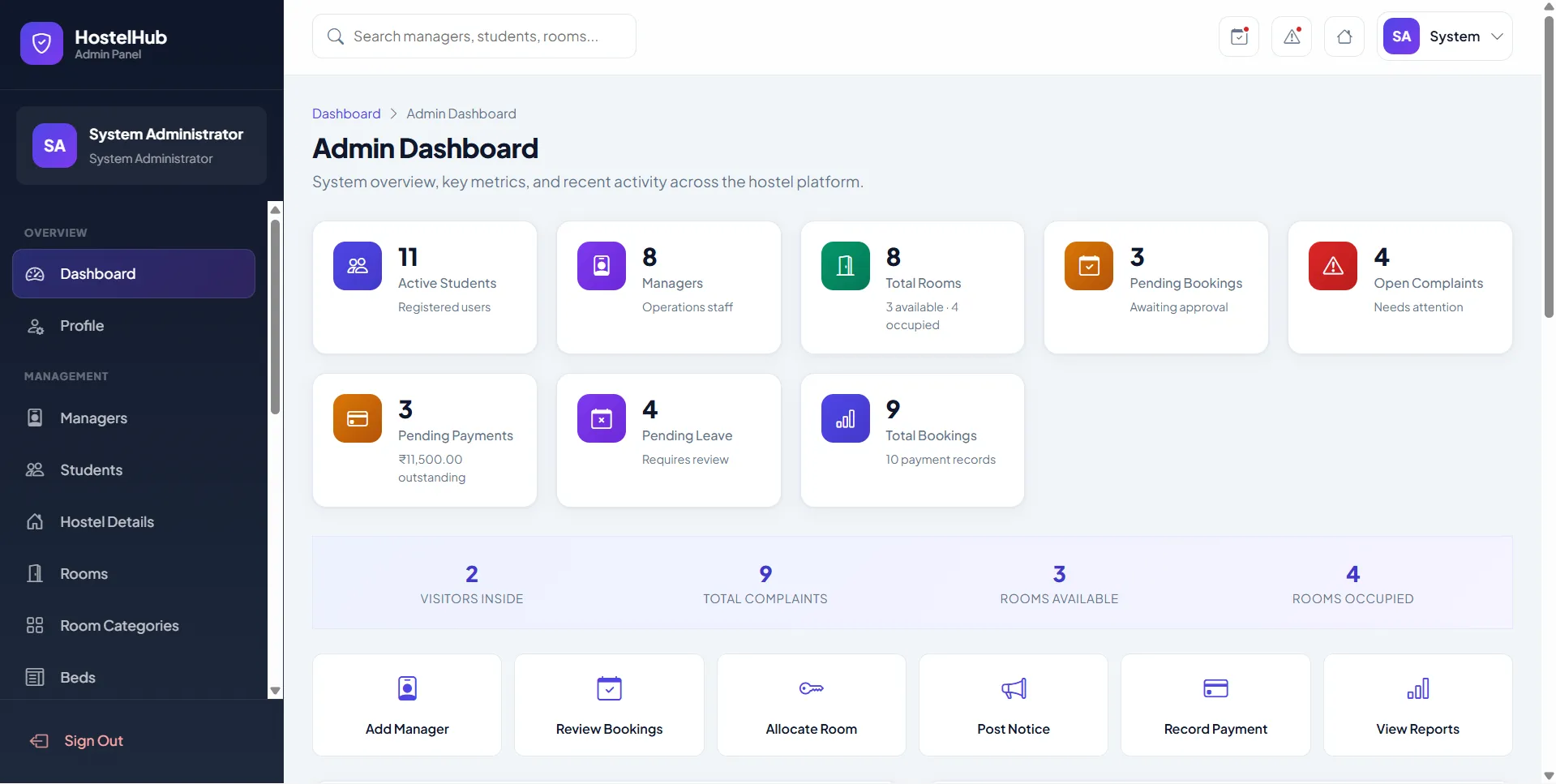
Task: Click the Total Rooms green door icon
Action: pos(846,266)
